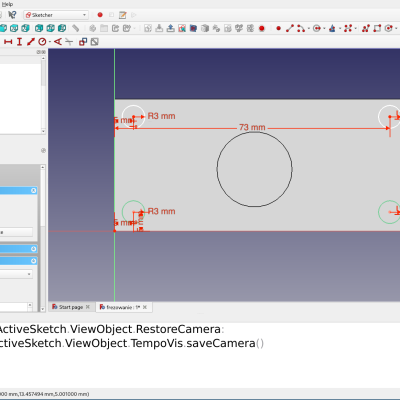This screenshot has height=400, width=400.
Task: Click the toggle driving constraint icon
Action: coord(83,42)
